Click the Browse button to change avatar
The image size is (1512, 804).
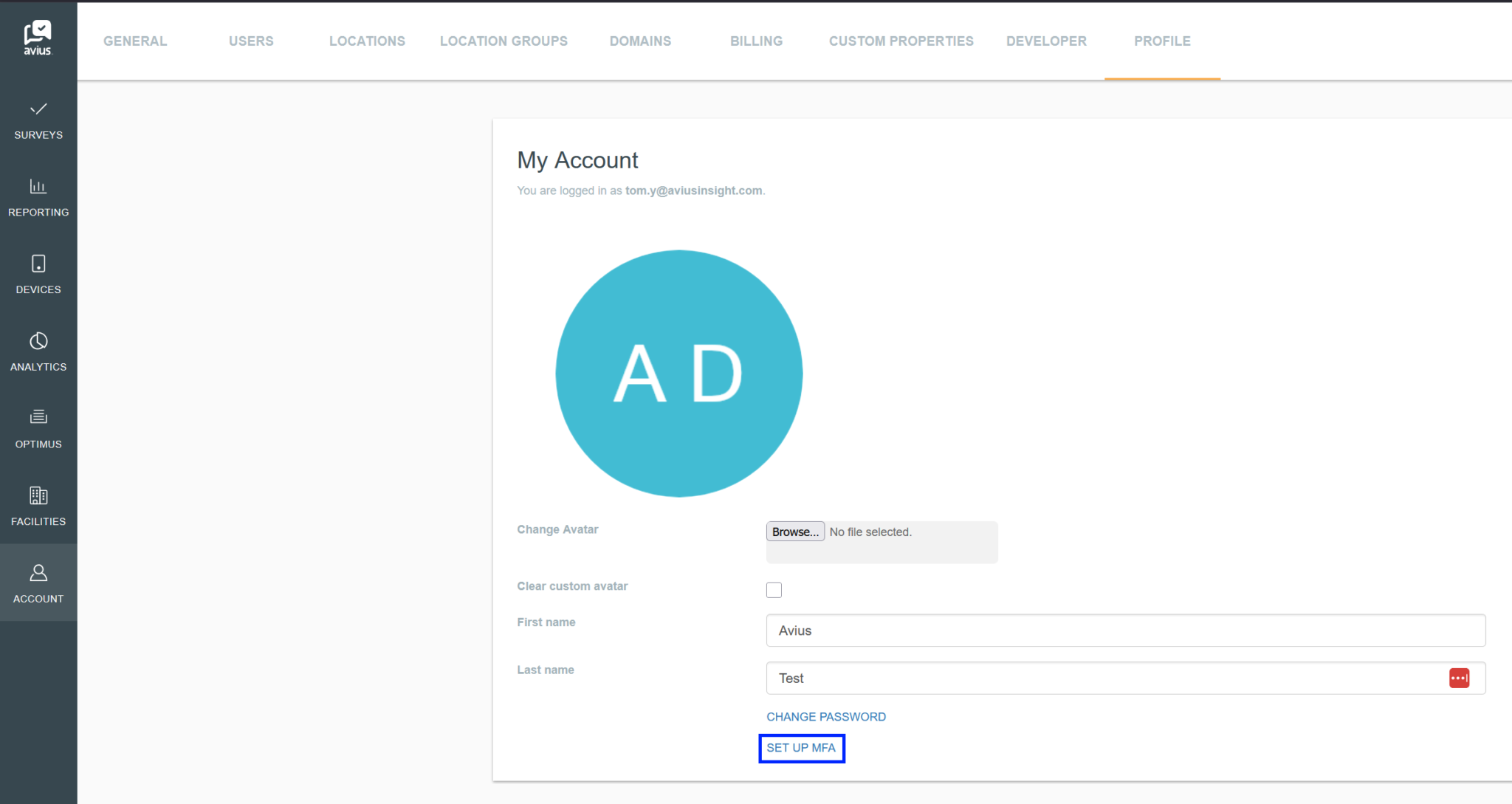coord(794,531)
